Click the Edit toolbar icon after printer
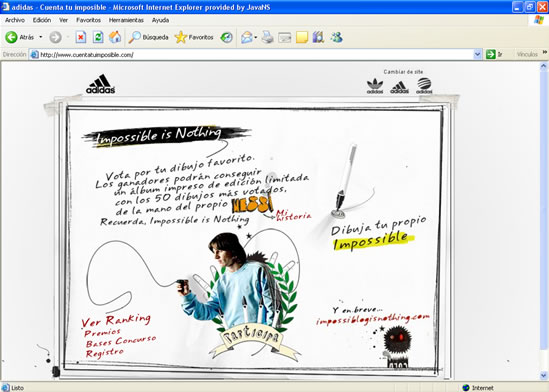The width and height of the screenshot is (549, 392). pos(285,37)
